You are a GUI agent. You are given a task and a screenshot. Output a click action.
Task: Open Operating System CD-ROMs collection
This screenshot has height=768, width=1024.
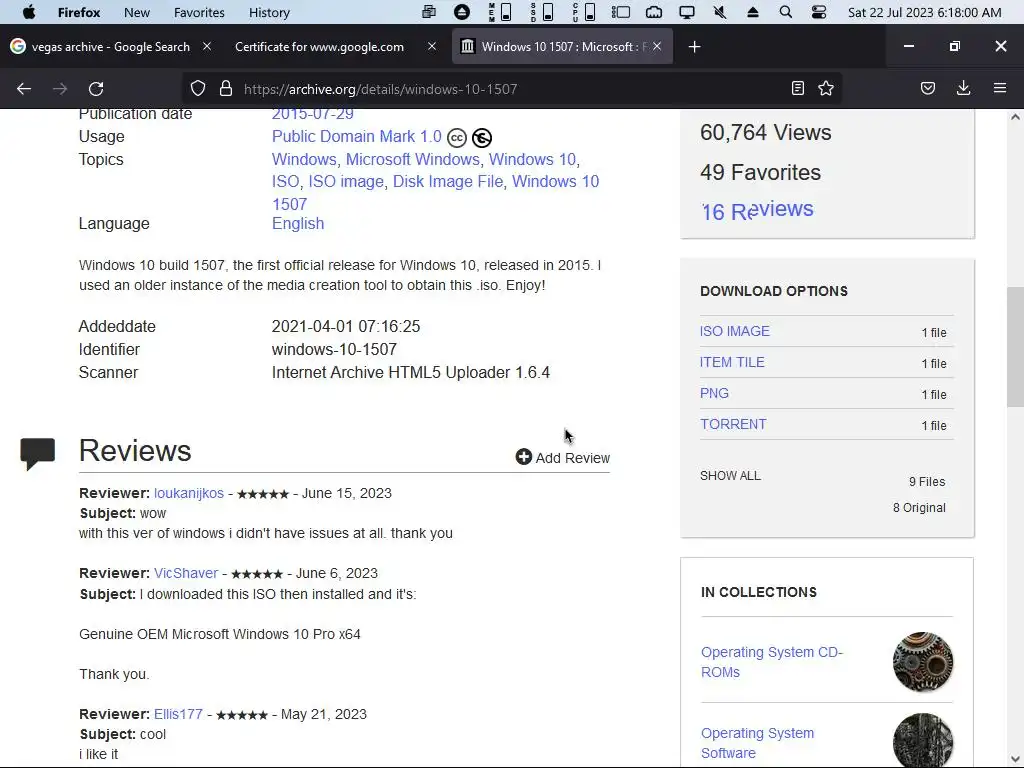772,662
